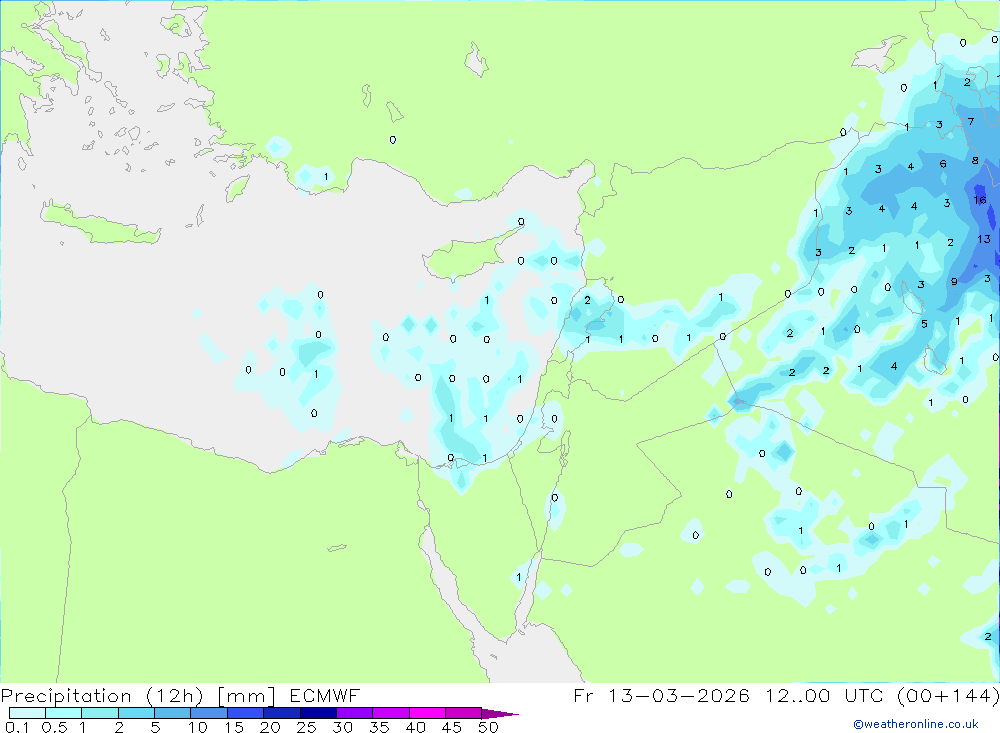The image size is (1000, 733).
Task: Click the '5' precipitation value on the map
Action: (x=924, y=324)
